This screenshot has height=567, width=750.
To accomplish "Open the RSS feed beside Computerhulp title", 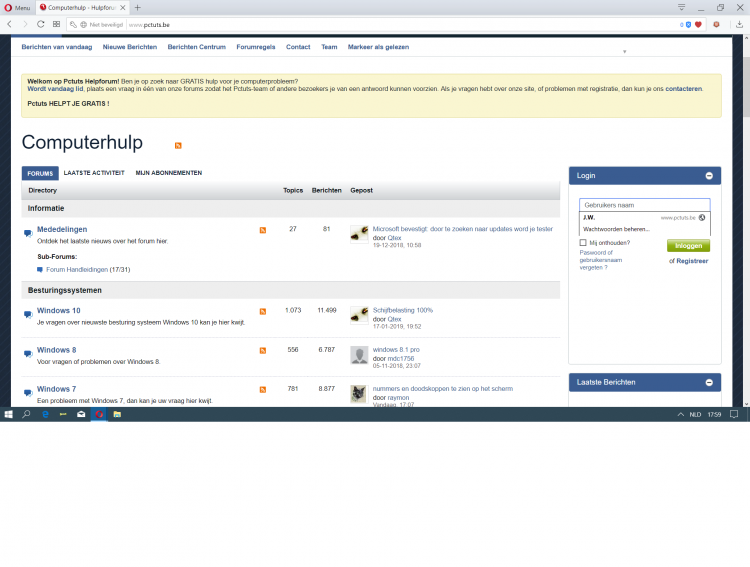I will click(178, 145).
